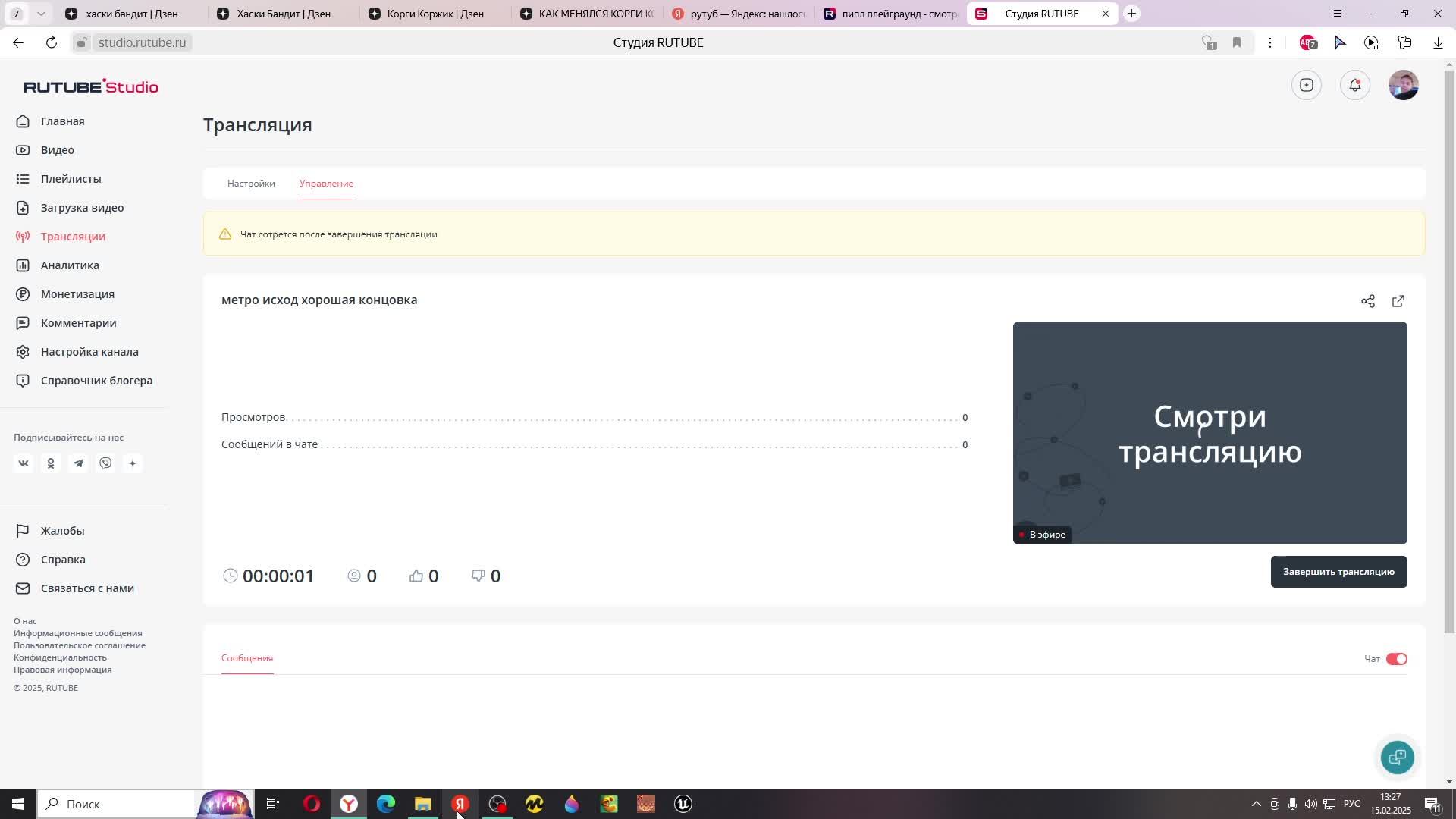
Task: Click the page vertical scrollbar
Action: point(1449,353)
